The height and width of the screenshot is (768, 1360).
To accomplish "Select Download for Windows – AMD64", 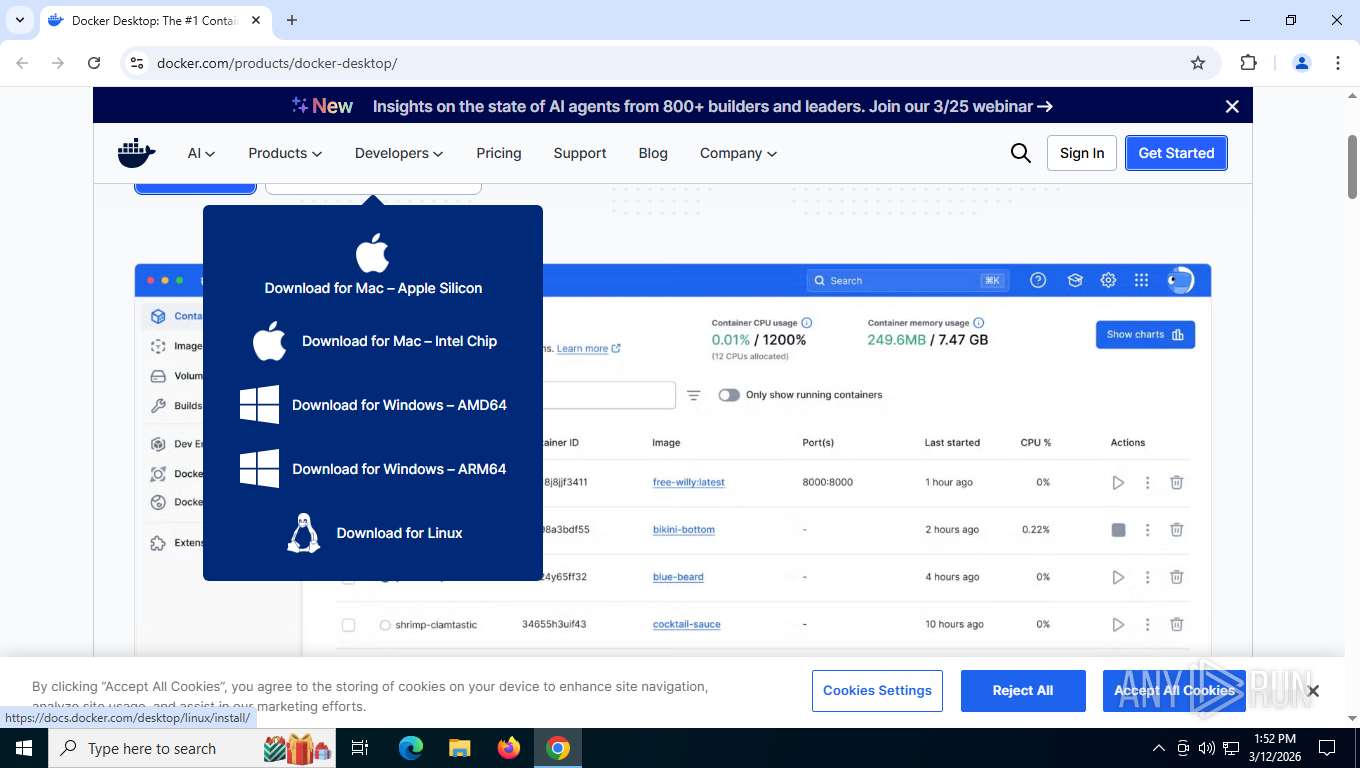I will pyautogui.click(x=399, y=405).
